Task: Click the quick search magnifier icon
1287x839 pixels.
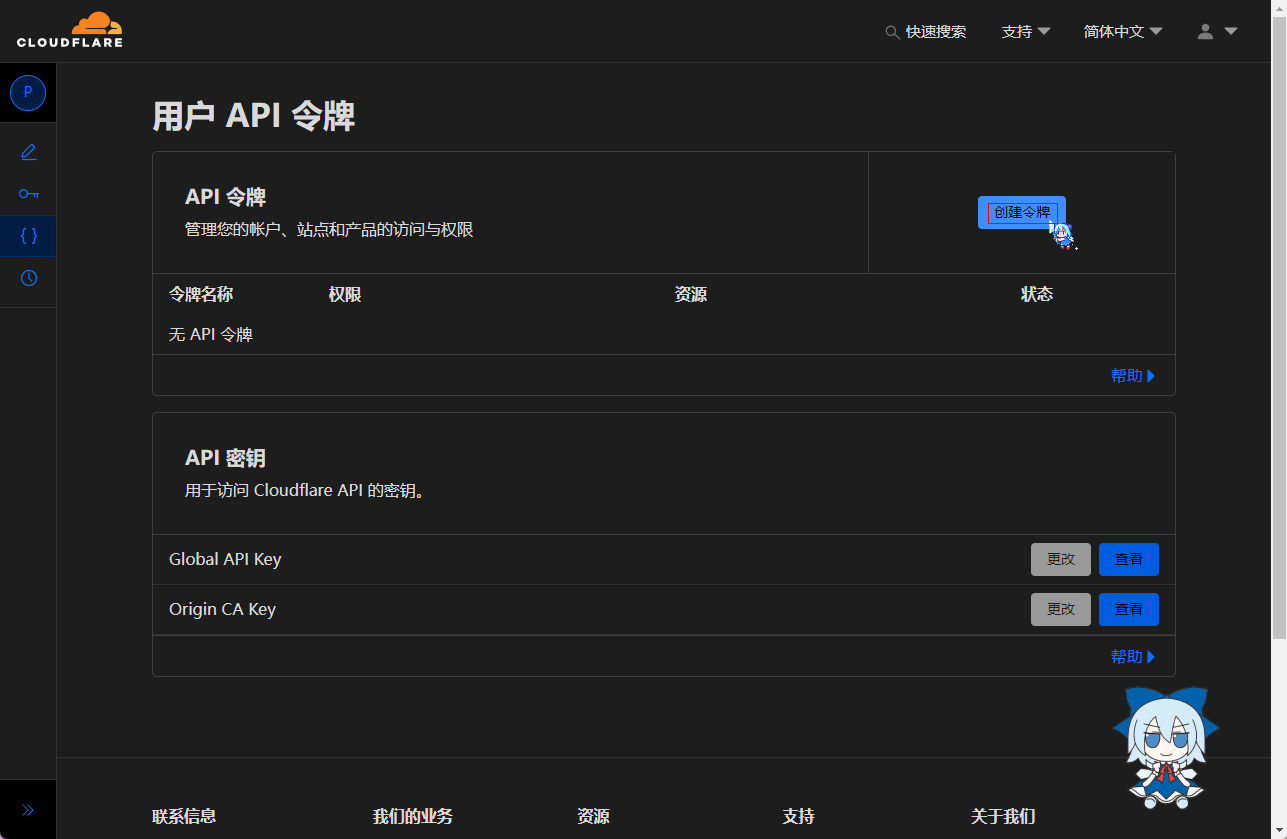Action: tap(892, 32)
